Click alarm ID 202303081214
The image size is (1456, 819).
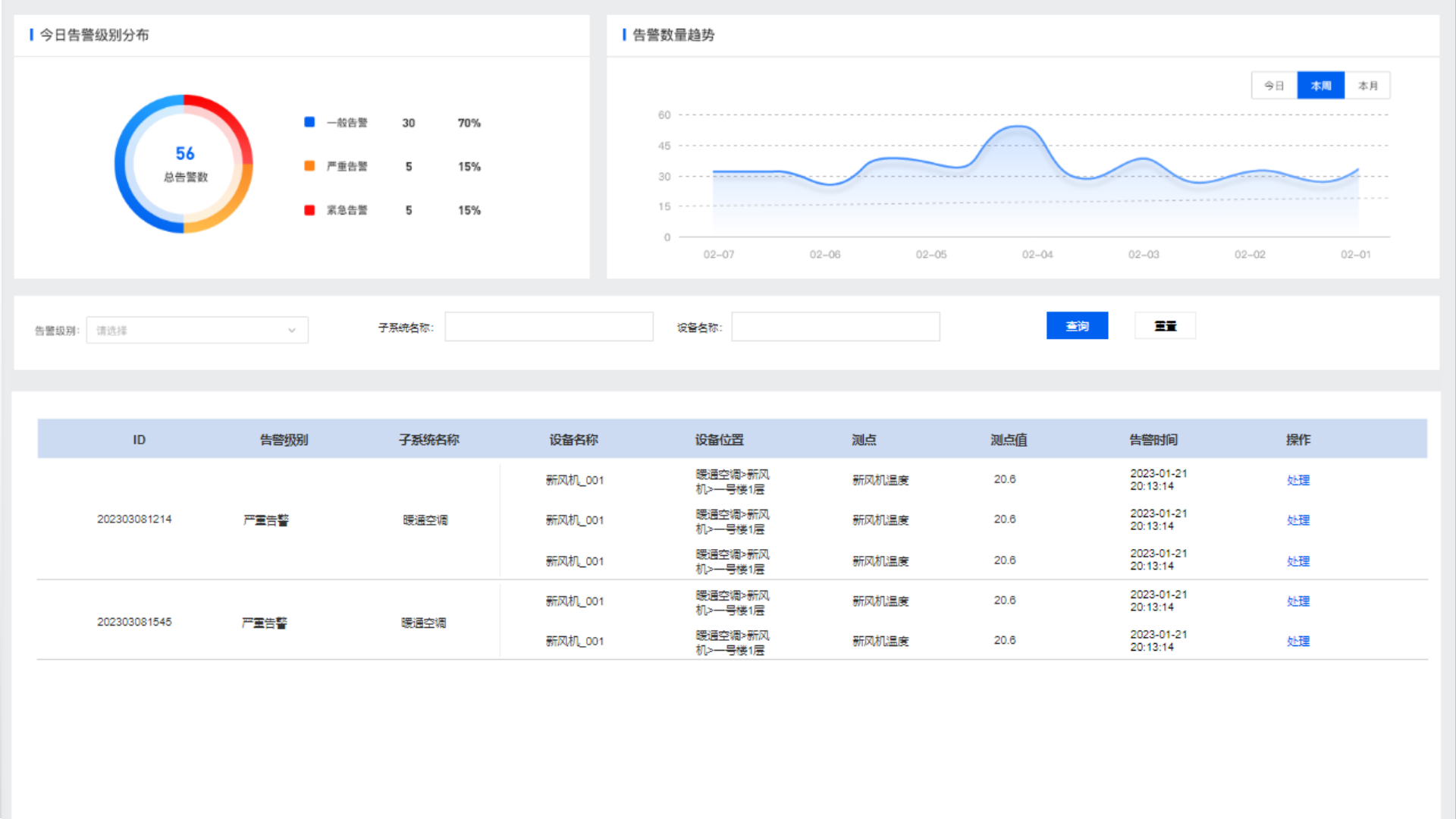click(134, 519)
